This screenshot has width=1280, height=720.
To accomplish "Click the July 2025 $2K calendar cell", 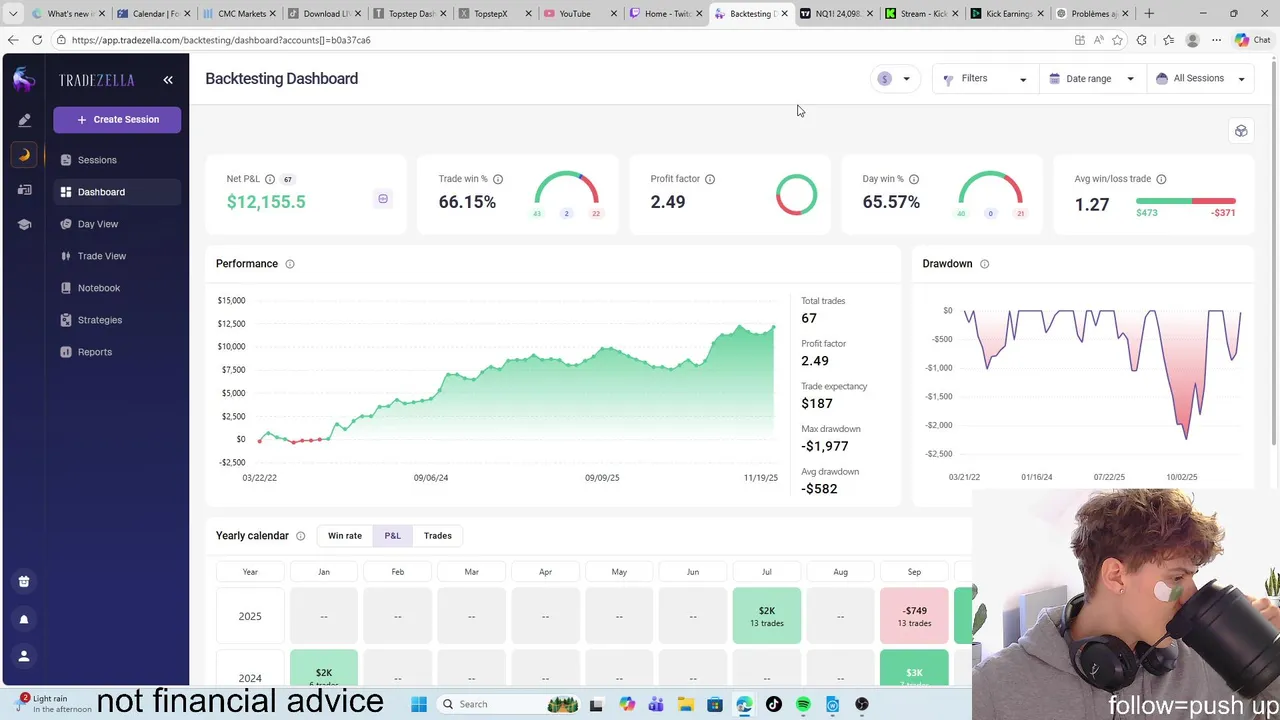I will point(767,616).
